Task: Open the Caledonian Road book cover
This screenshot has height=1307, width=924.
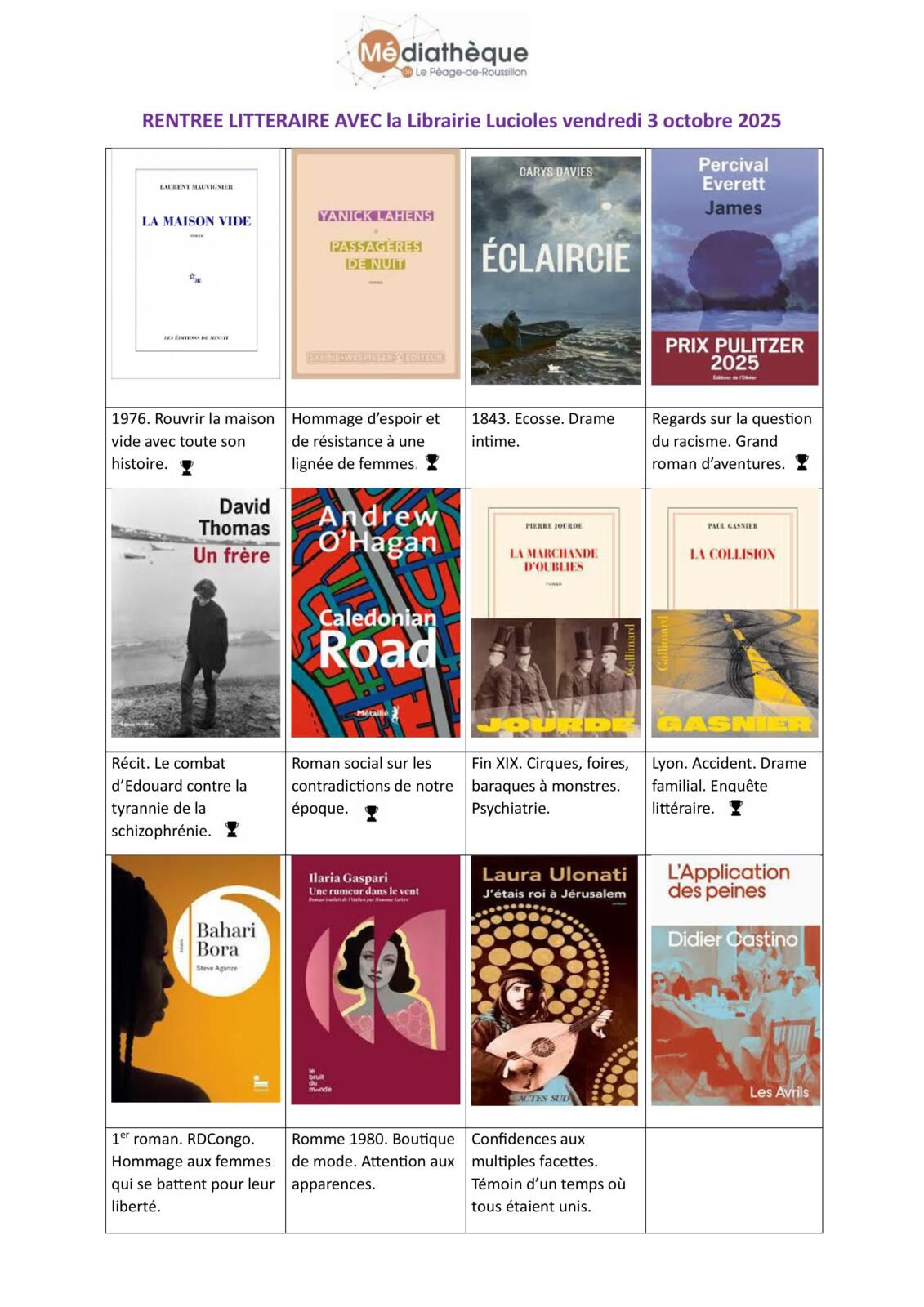Action: 376,613
